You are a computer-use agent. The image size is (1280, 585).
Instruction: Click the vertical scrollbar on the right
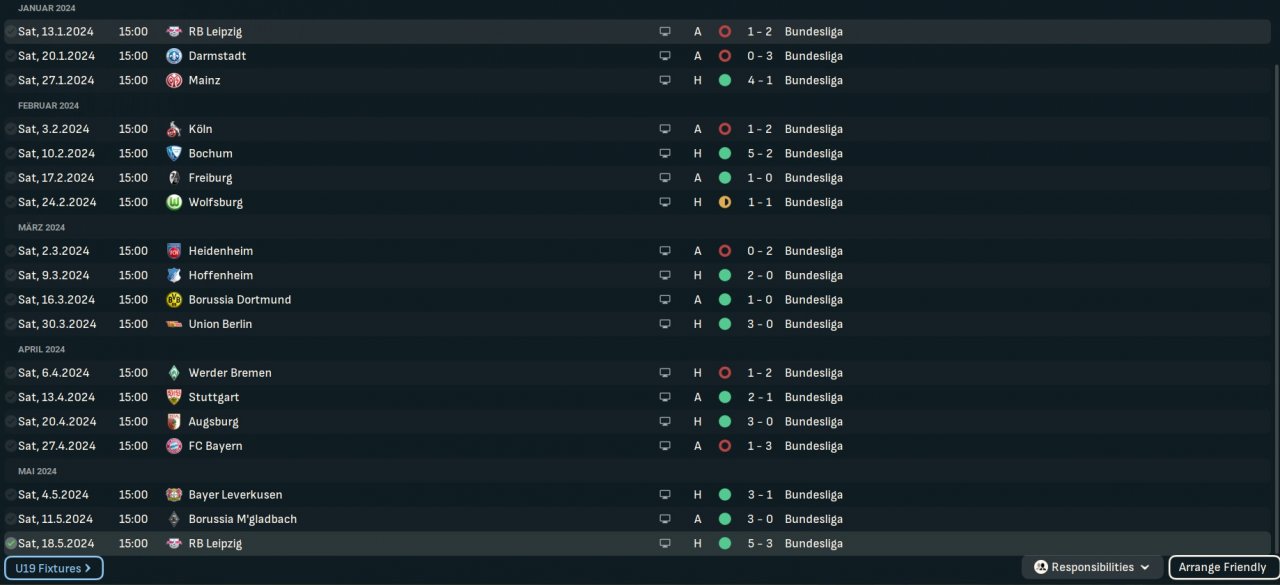(x=1275, y=300)
